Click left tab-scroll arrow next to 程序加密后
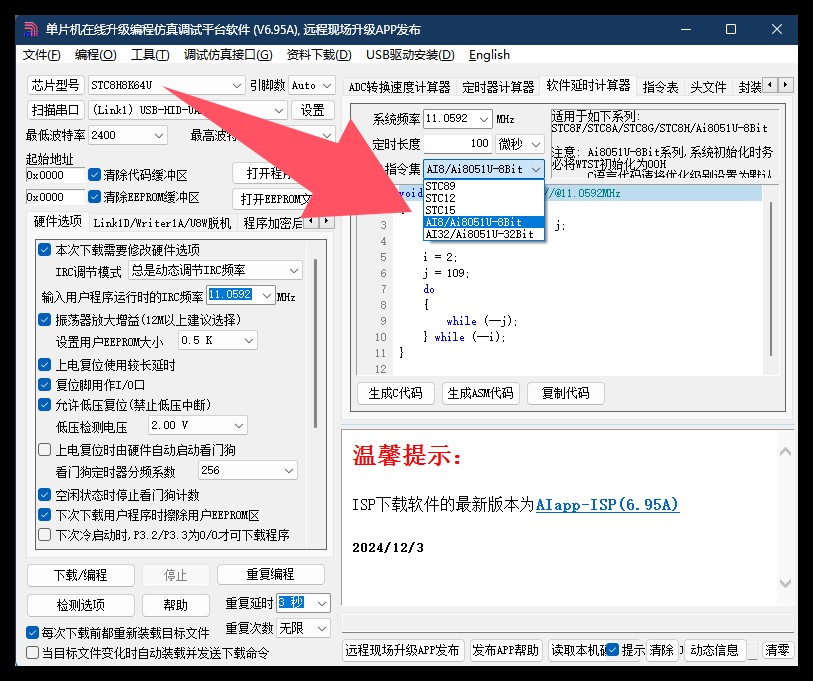This screenshot has height=681, width=813. (x=311, y=221)
